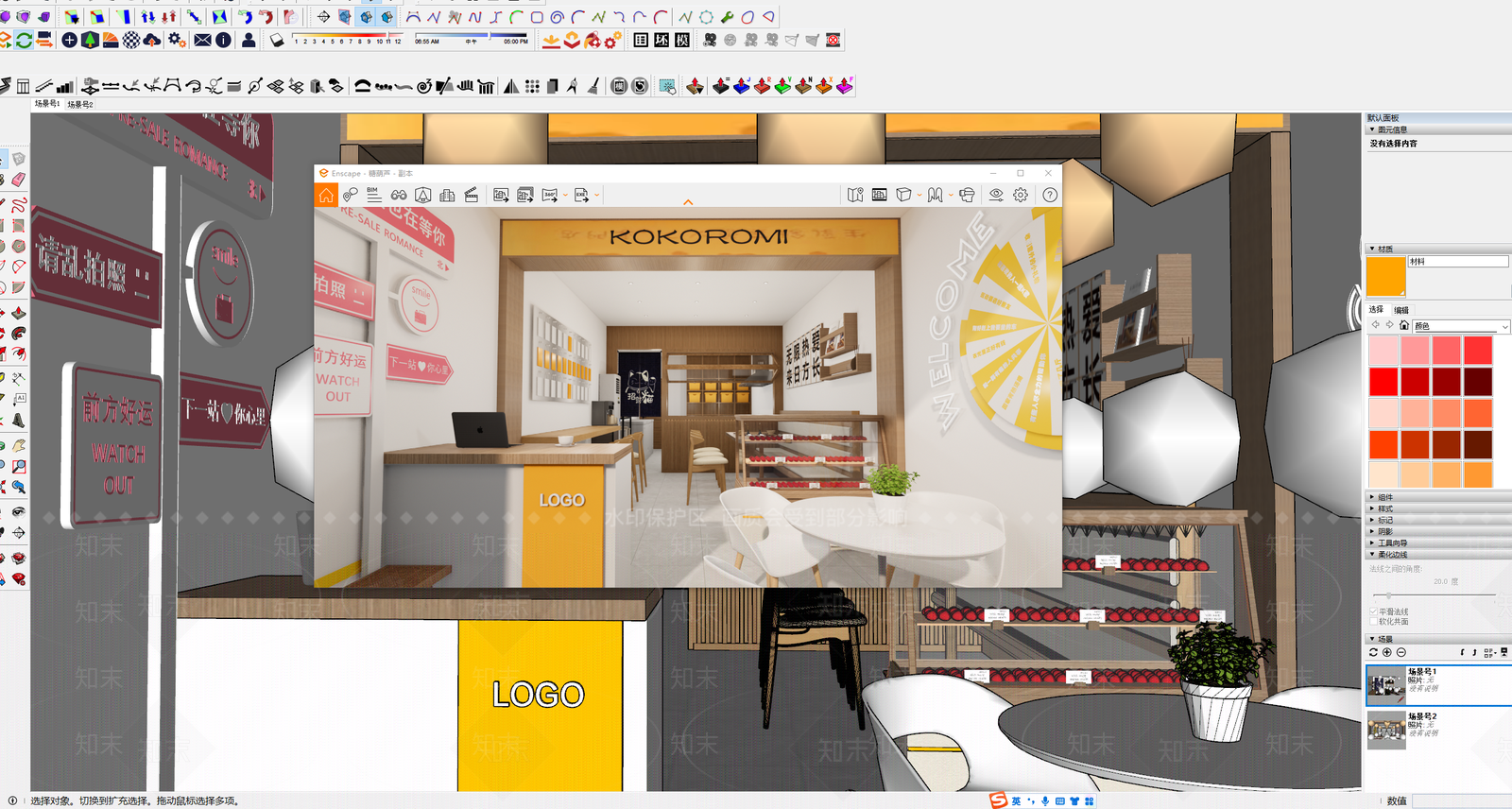Click the Sogou input method tray icon
This screenshot has width=1512, height=809.
point(998,800)
